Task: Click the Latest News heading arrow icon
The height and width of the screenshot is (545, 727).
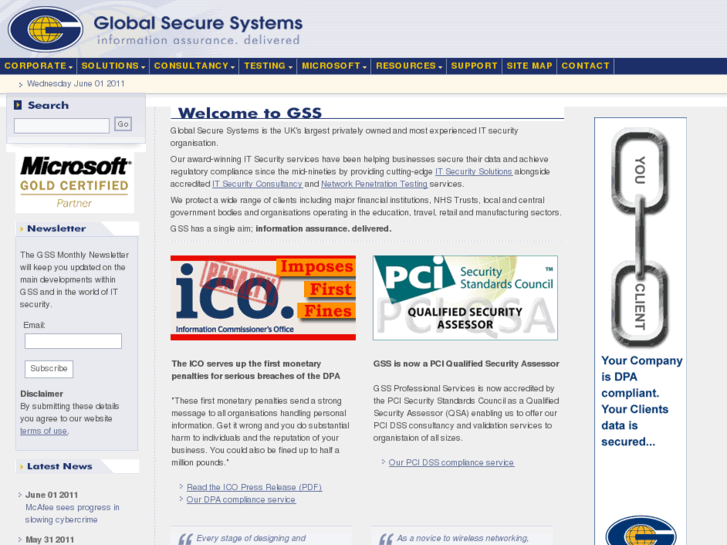Action: [21, 467]
